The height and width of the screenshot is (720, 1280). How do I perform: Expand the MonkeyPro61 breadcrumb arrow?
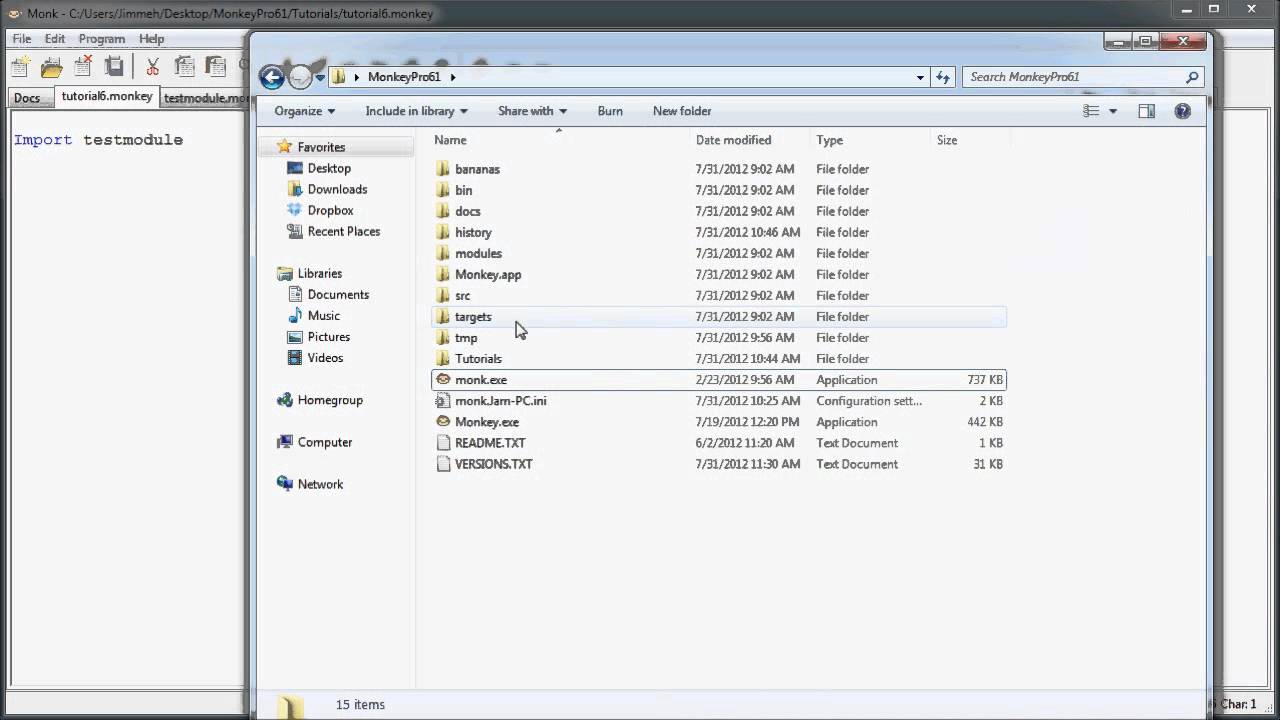click(453, 77)
